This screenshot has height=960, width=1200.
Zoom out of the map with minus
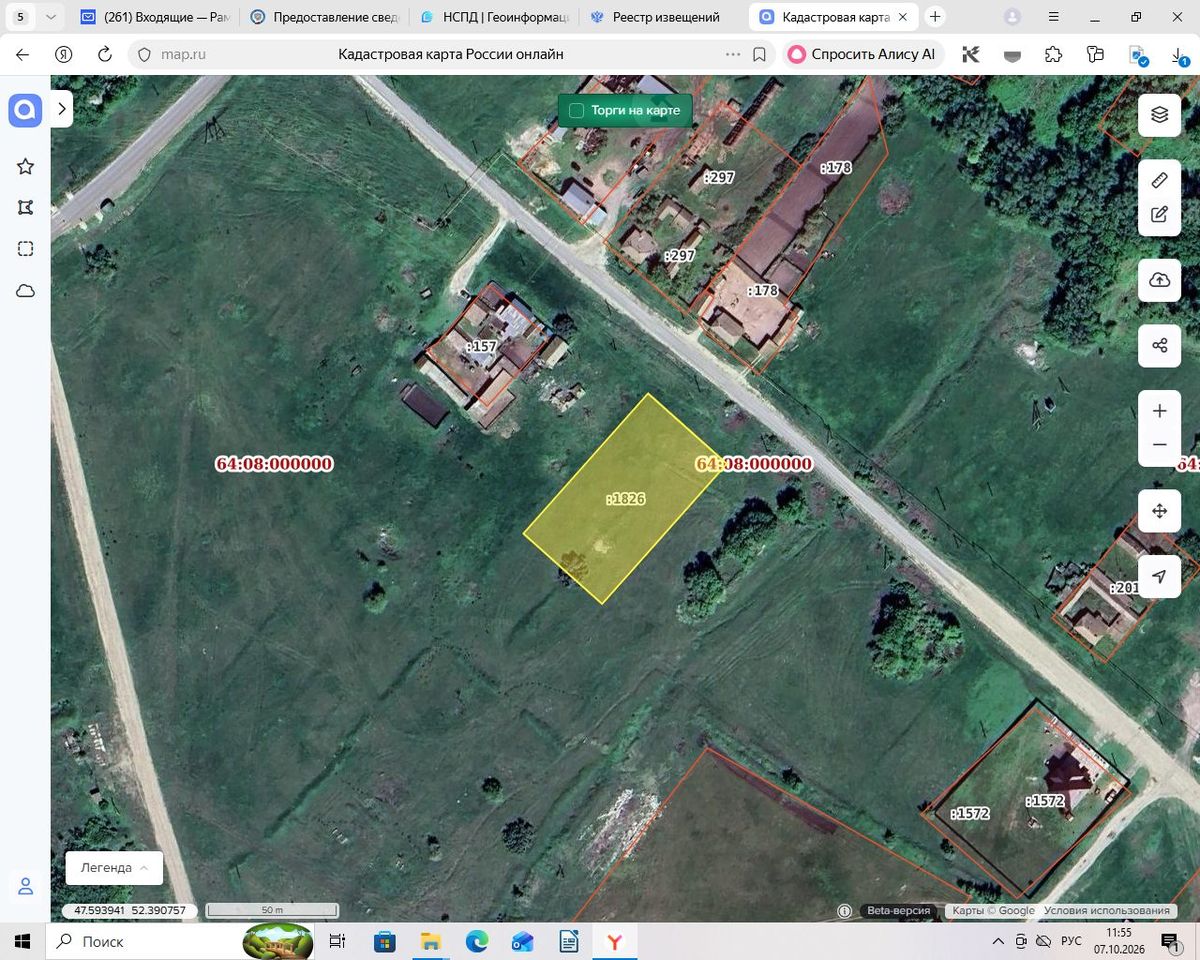(x=1160, y=445)
